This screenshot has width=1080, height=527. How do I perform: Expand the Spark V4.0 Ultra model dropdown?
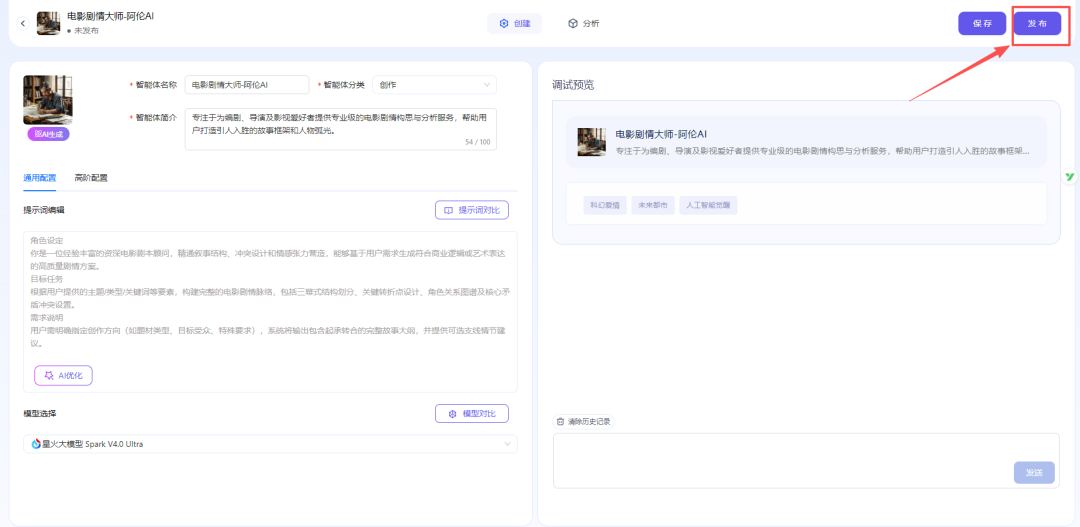coord(270,444)
